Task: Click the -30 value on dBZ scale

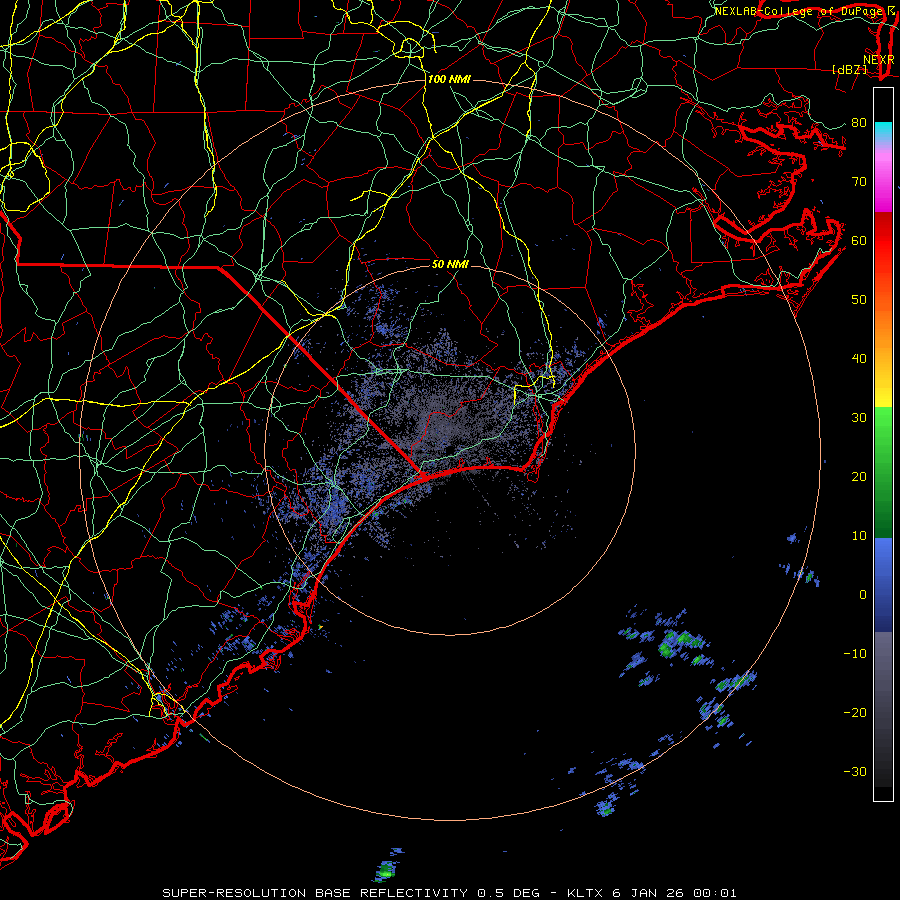Action: pyautogui.click(x=855, y=772)
